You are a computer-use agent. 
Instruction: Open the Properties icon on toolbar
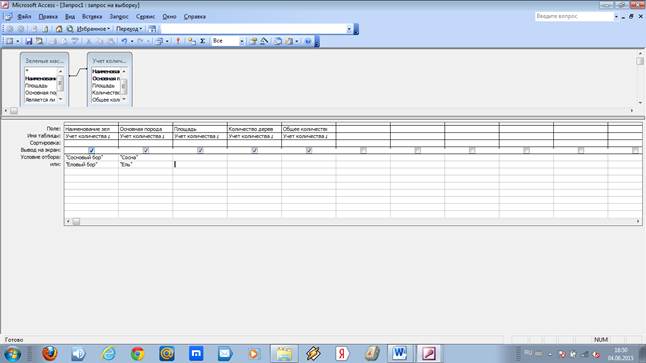253,41
